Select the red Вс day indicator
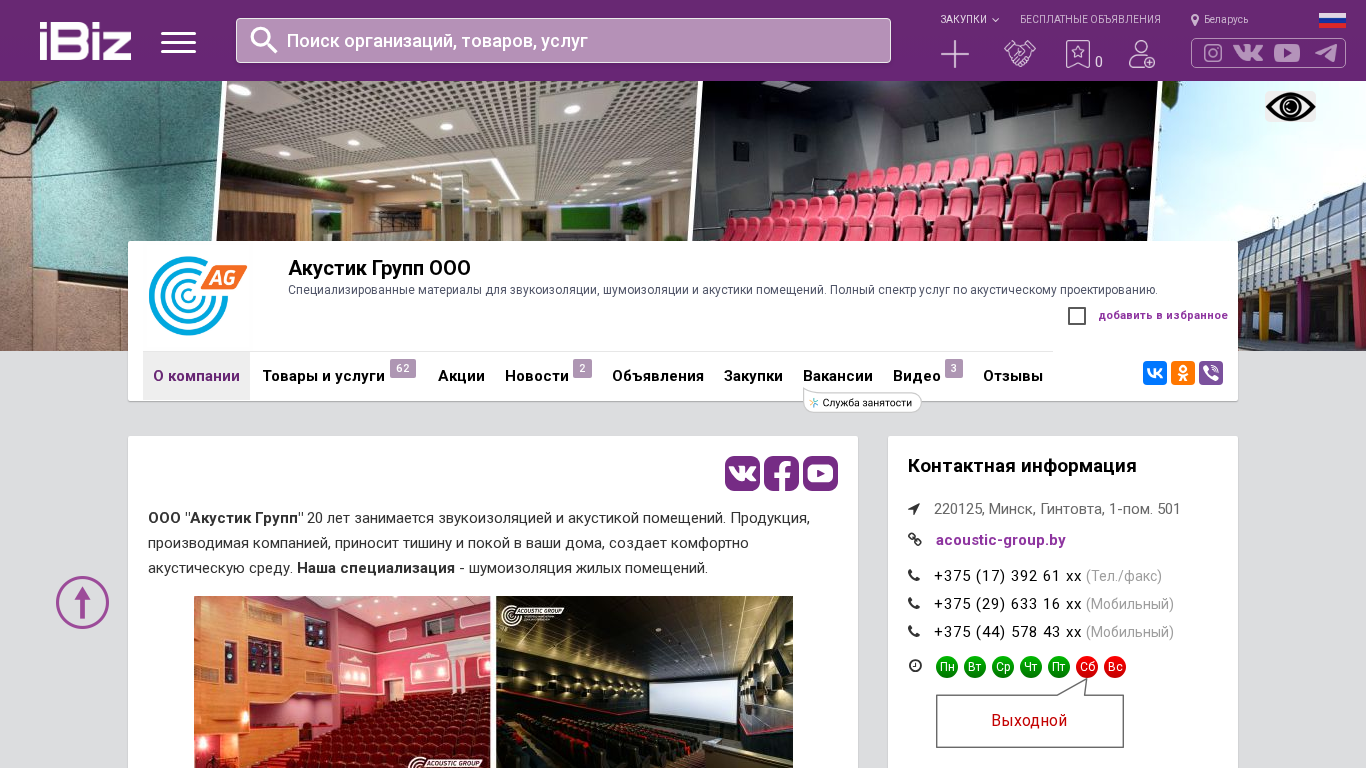1366x768 pixels. click(x=1115, y=667)
